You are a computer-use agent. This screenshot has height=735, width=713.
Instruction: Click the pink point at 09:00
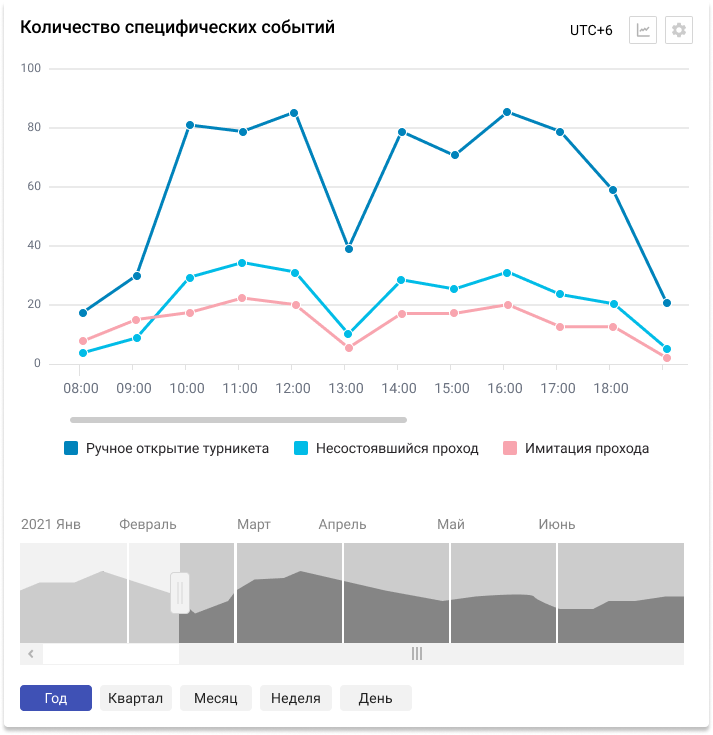click(136, 320)
